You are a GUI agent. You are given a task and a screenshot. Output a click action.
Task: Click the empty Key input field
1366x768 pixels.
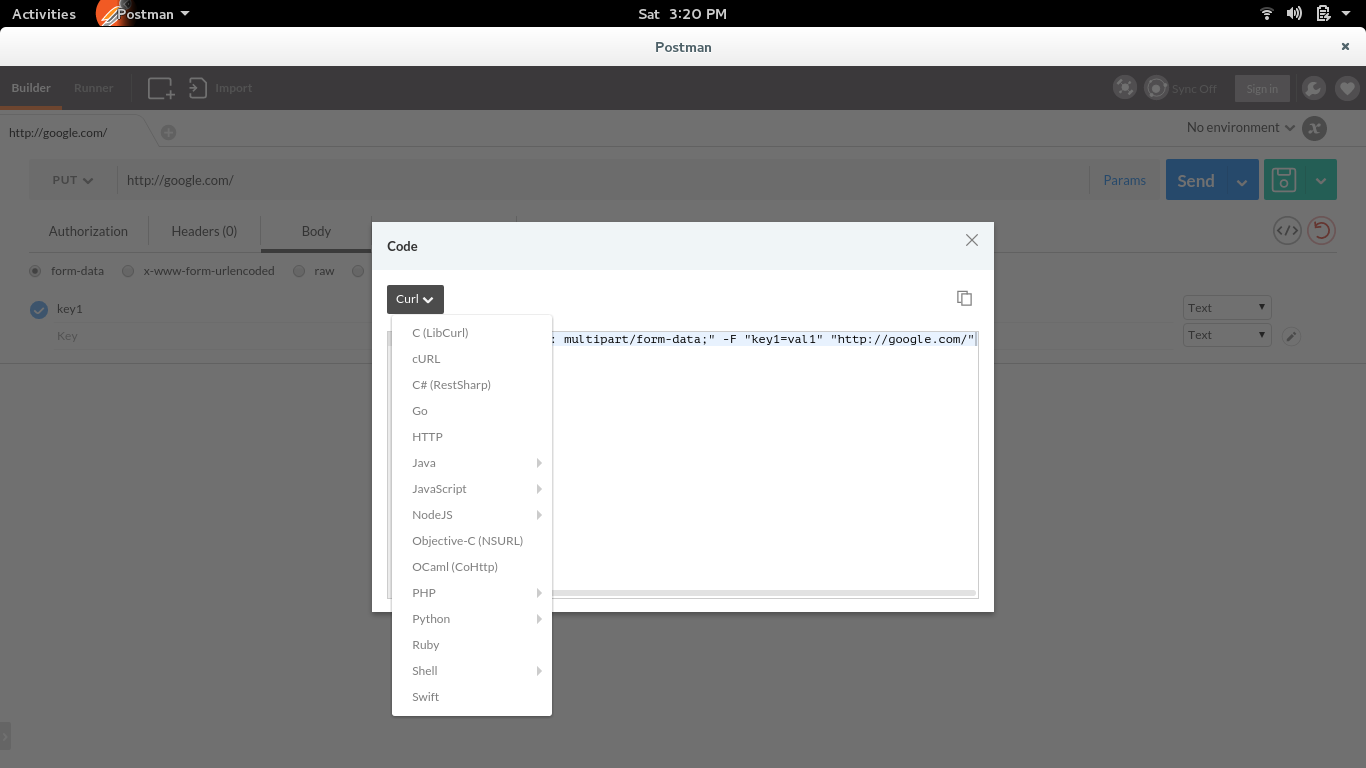point(210,336)
